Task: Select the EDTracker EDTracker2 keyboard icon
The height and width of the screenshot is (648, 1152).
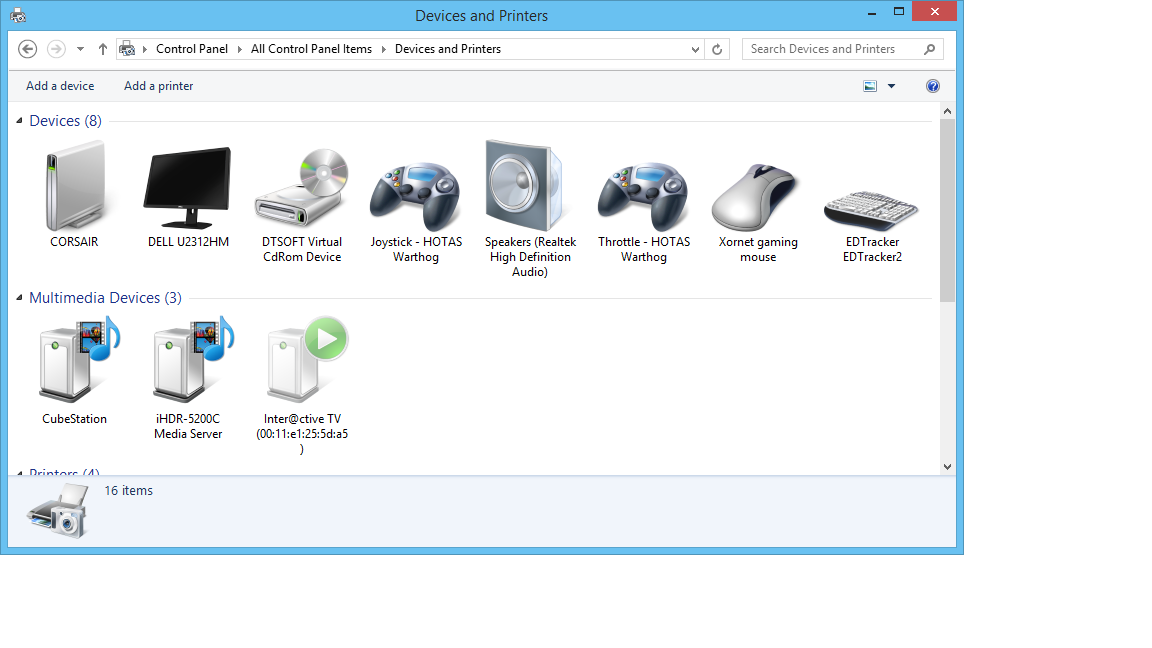Action: click(x=871, y=209)
